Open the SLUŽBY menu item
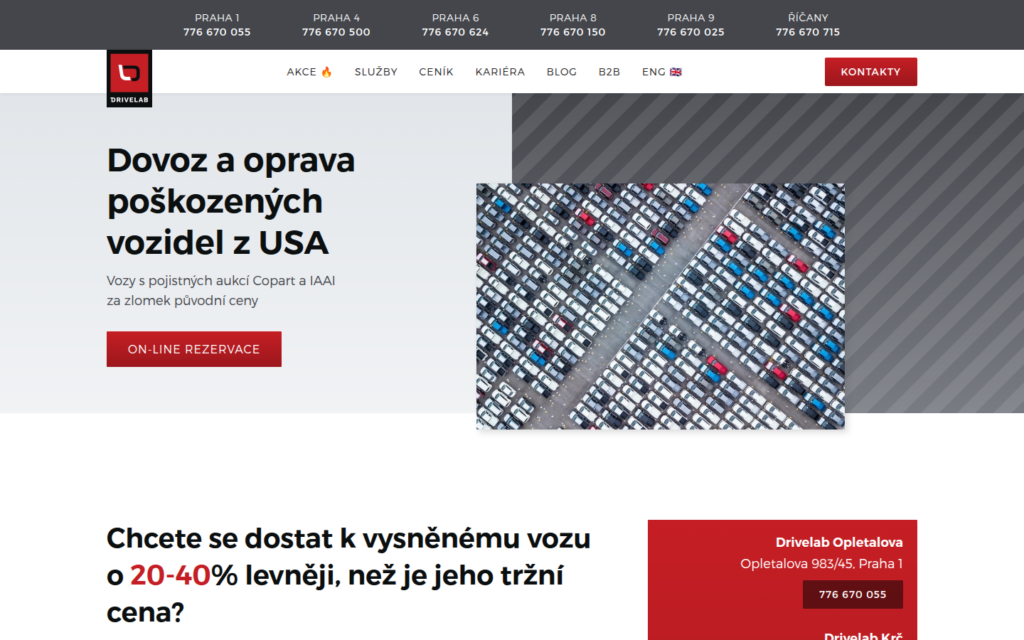 (x=376, y=72)
